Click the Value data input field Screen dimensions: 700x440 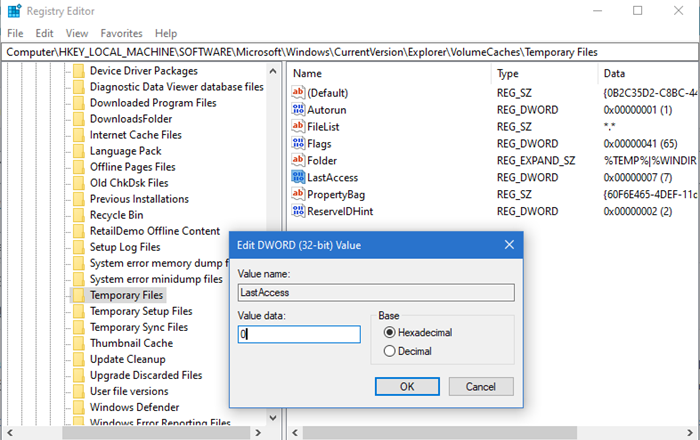pos(299,334)
